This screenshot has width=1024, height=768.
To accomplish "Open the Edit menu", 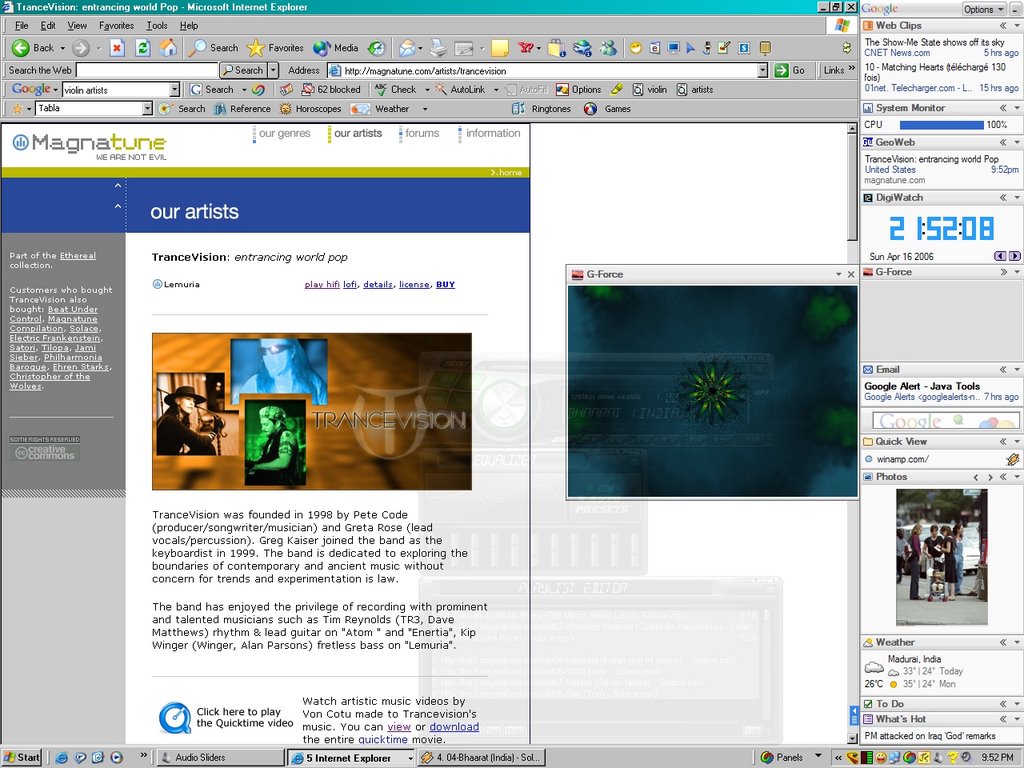I will (48, 25).
